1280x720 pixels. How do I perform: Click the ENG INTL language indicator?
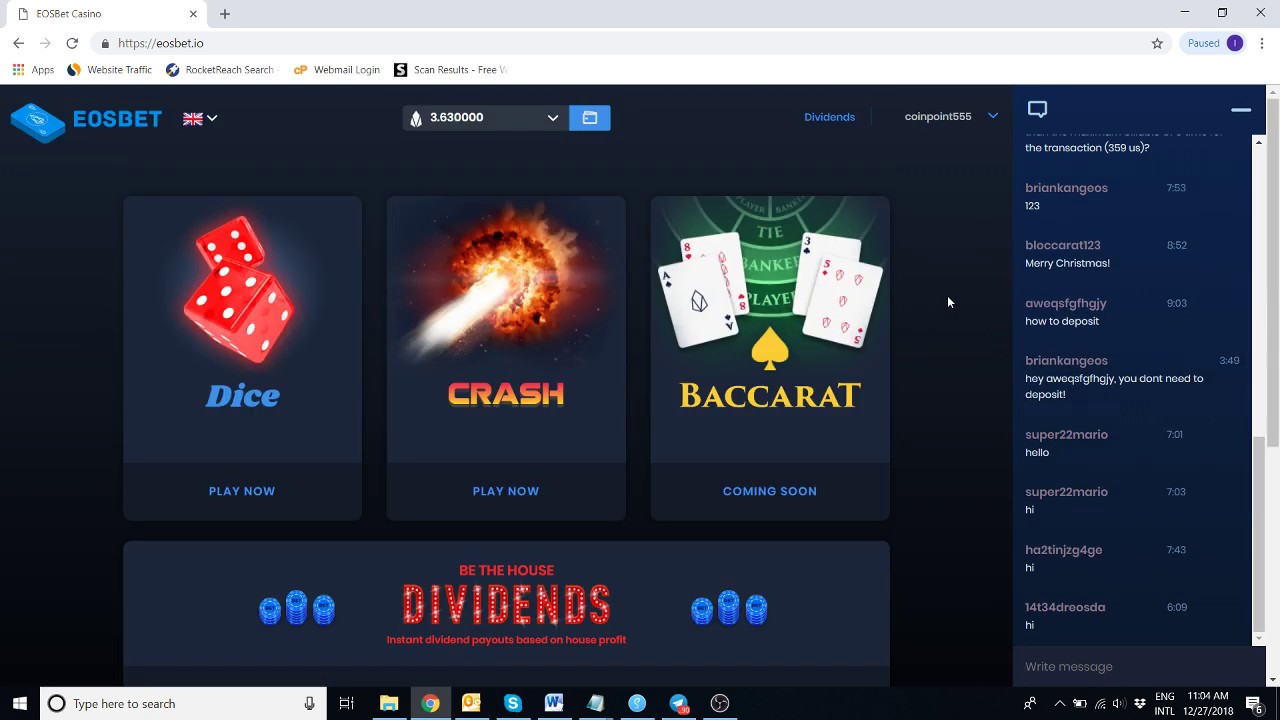1165,704
